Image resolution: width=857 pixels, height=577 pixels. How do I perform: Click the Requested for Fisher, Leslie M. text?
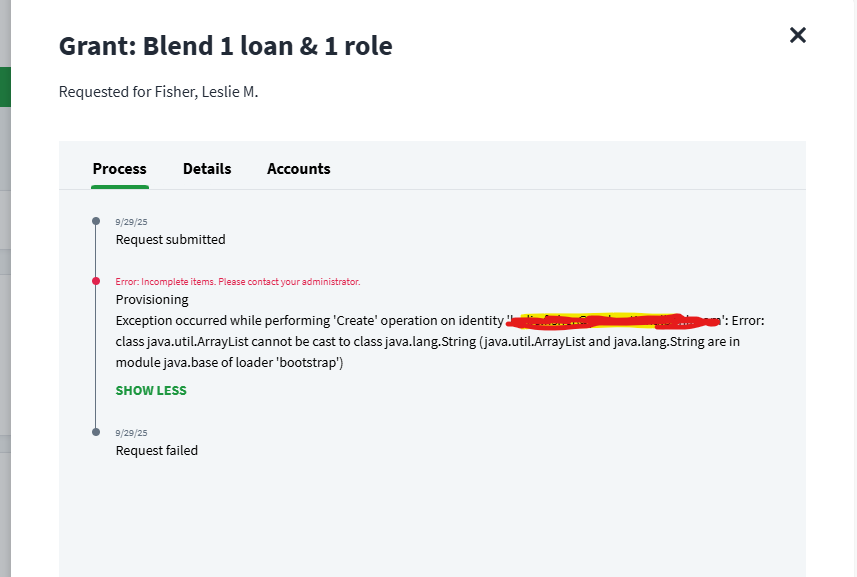pyautogui.click(x=158, y=93)
